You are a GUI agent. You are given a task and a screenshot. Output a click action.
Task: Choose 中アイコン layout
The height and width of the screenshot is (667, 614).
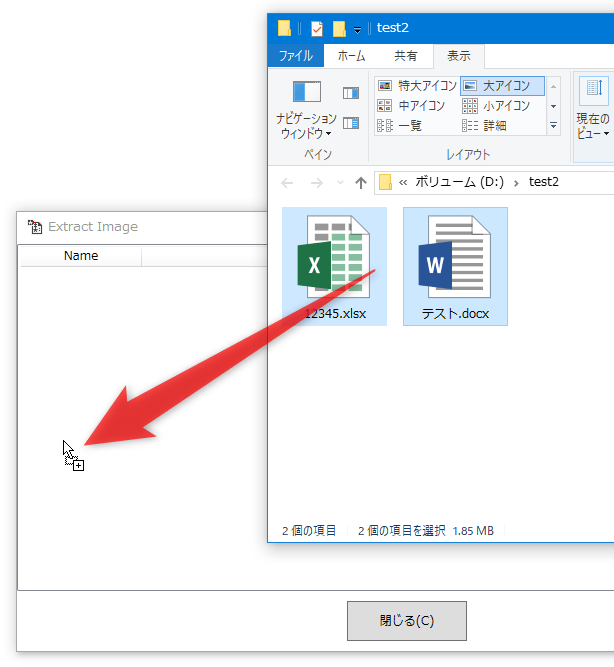coord(411,105)
